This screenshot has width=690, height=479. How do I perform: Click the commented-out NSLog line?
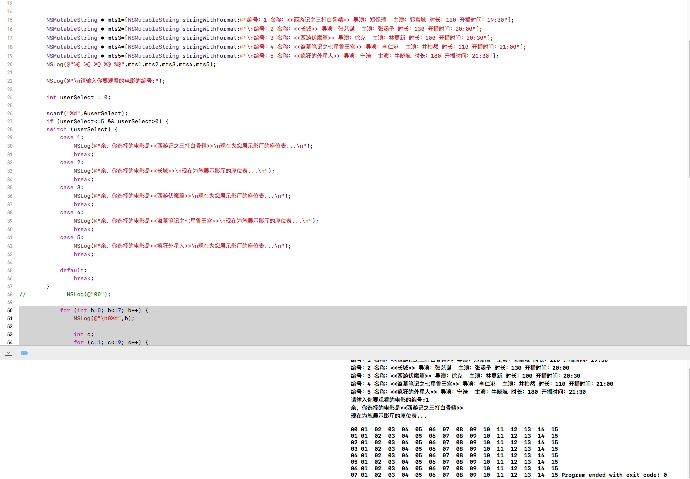click(65, 294)
